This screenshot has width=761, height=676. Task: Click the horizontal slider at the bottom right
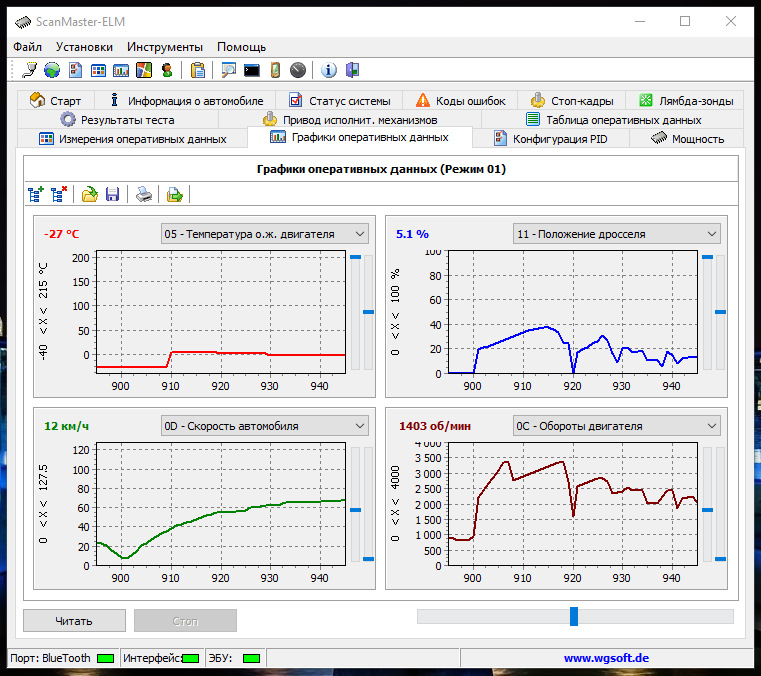(x=574, y=616)
